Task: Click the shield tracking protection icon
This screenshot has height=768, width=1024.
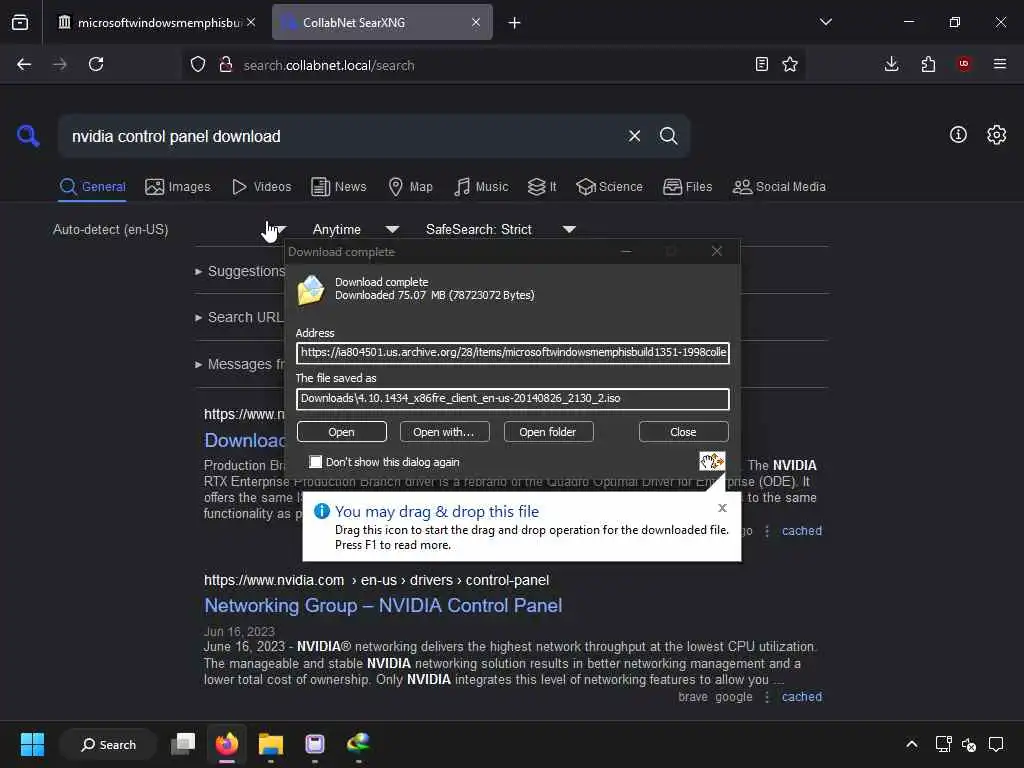Action: [x=198, y=65]
